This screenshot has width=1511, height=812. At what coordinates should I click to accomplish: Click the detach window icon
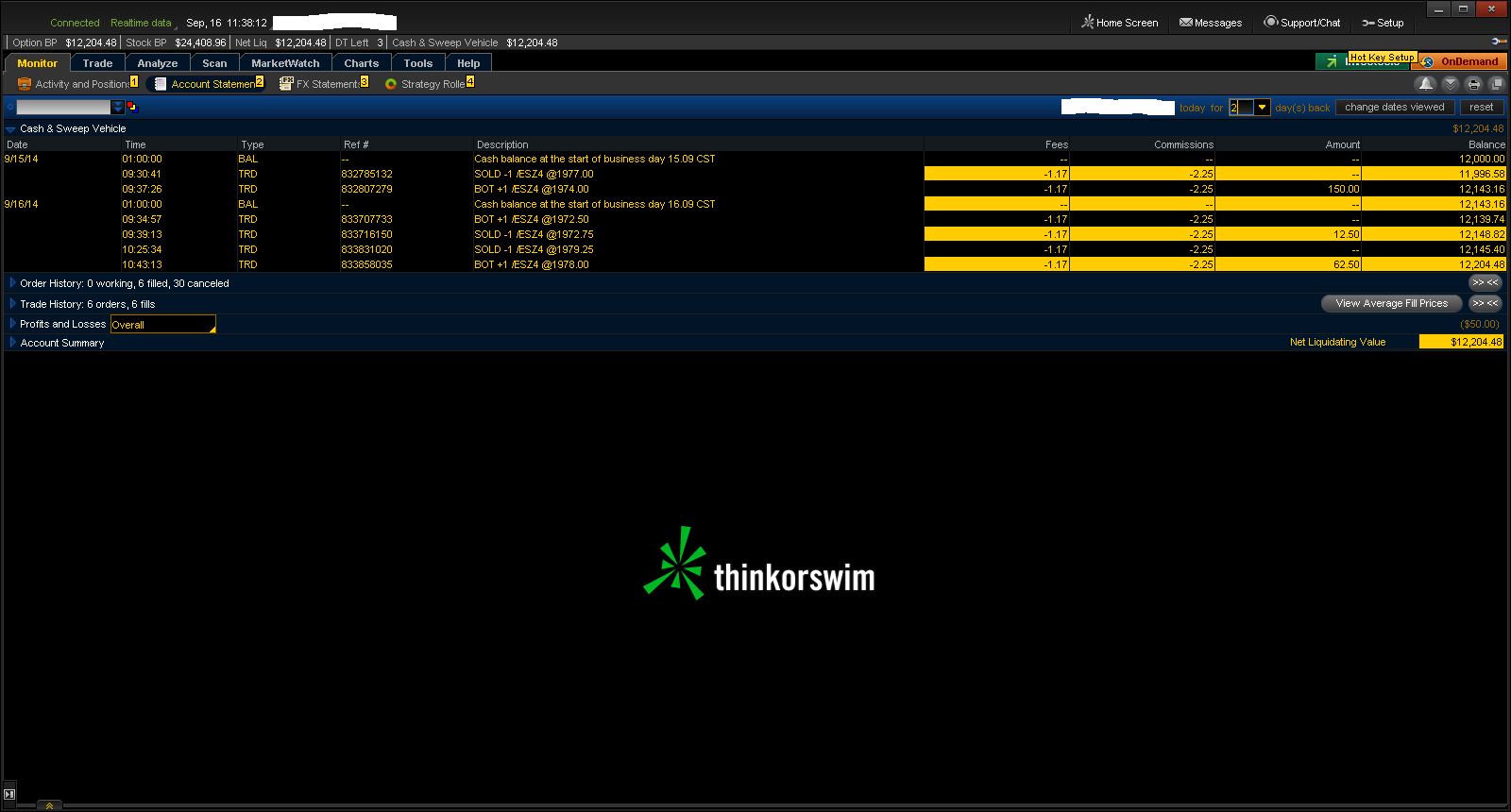tap(1496, 84)
